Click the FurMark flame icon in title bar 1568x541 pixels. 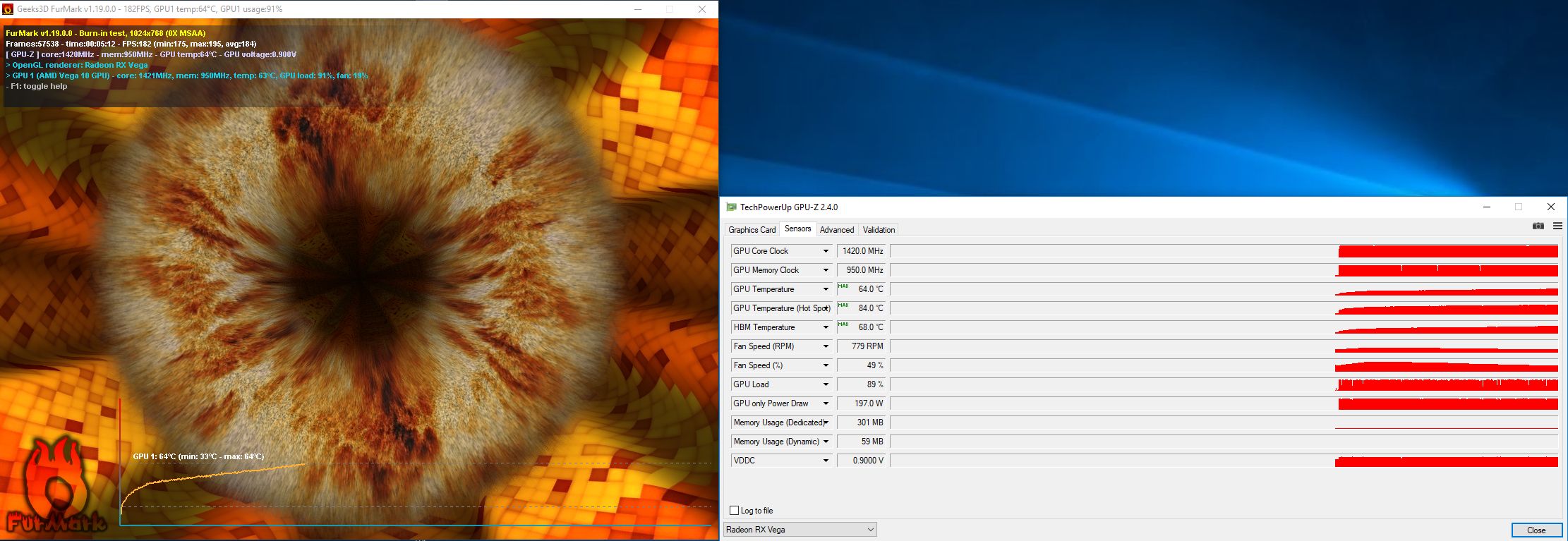tap(8, 9)
